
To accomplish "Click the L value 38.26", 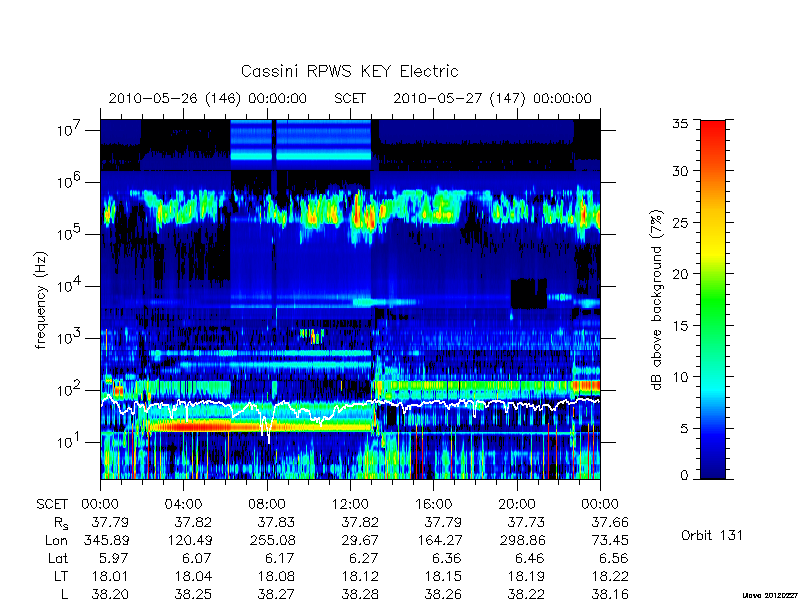I will (x=443, y=594).
